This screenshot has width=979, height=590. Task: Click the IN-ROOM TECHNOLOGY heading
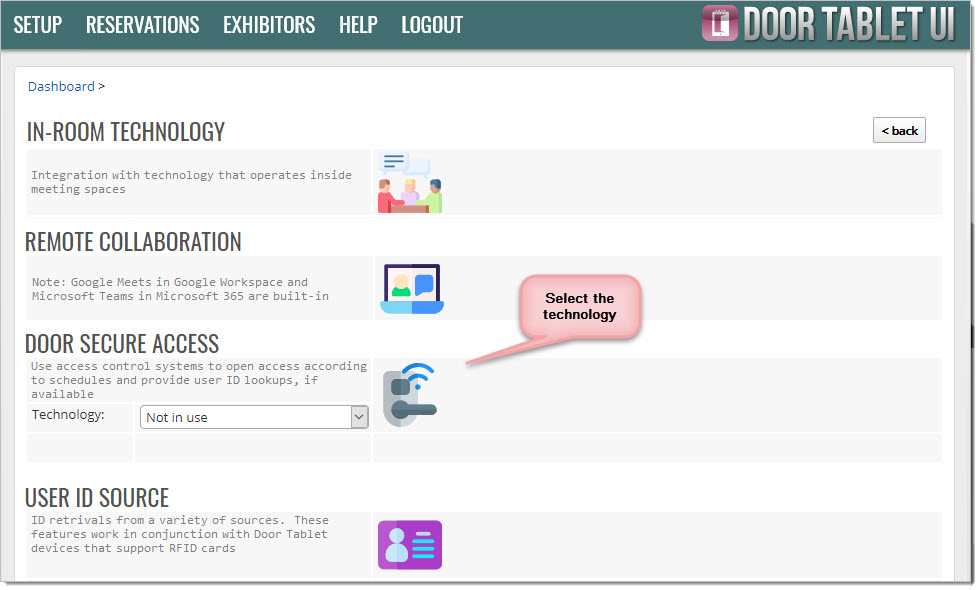pos(125,132)
